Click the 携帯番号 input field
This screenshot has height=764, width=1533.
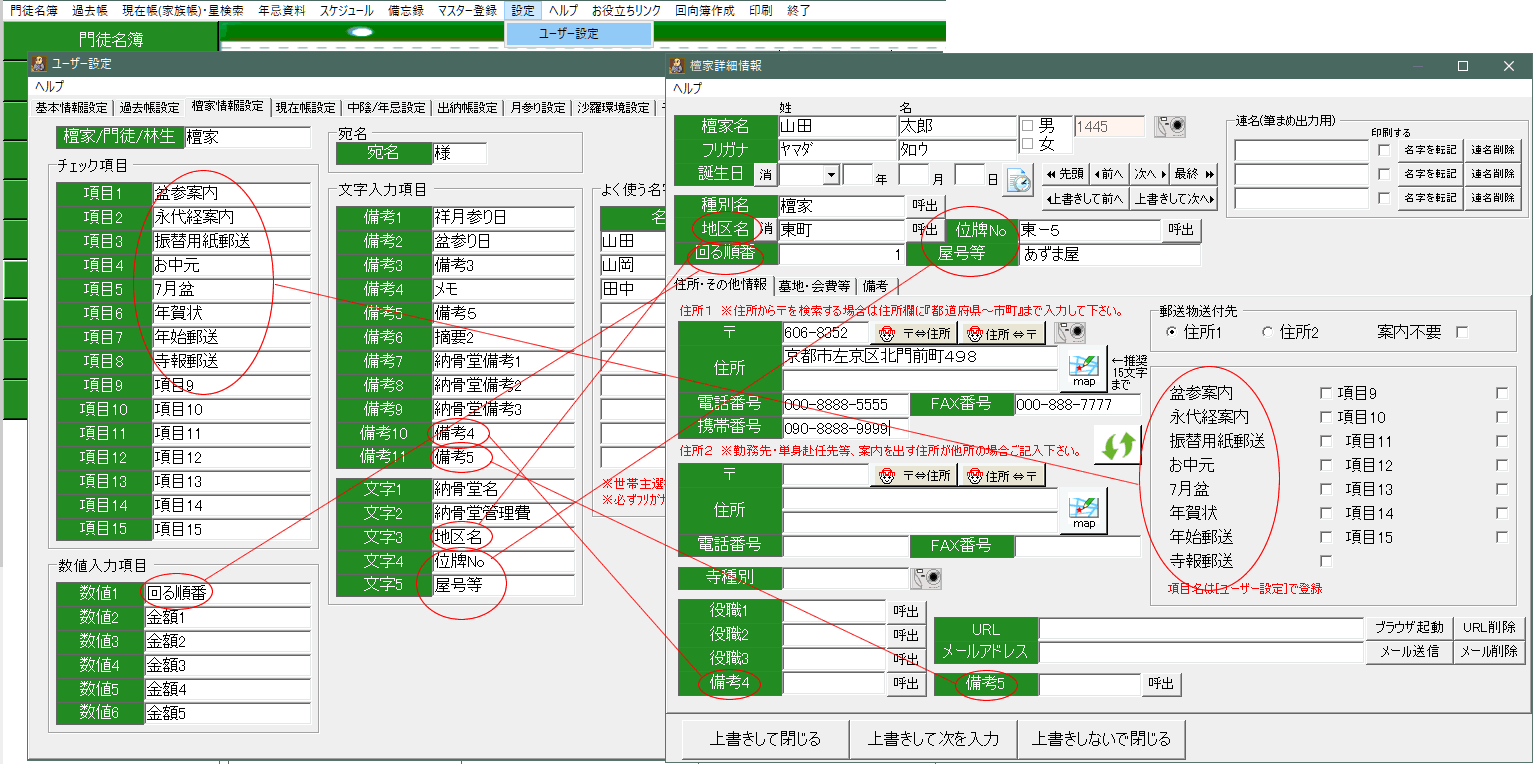pyautogui.click(x=845, y=427)
